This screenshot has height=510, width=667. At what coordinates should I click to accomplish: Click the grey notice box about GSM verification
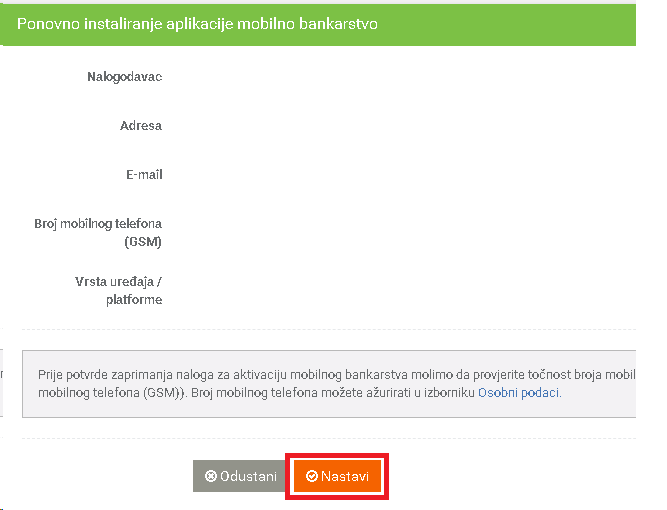(329, 384)
